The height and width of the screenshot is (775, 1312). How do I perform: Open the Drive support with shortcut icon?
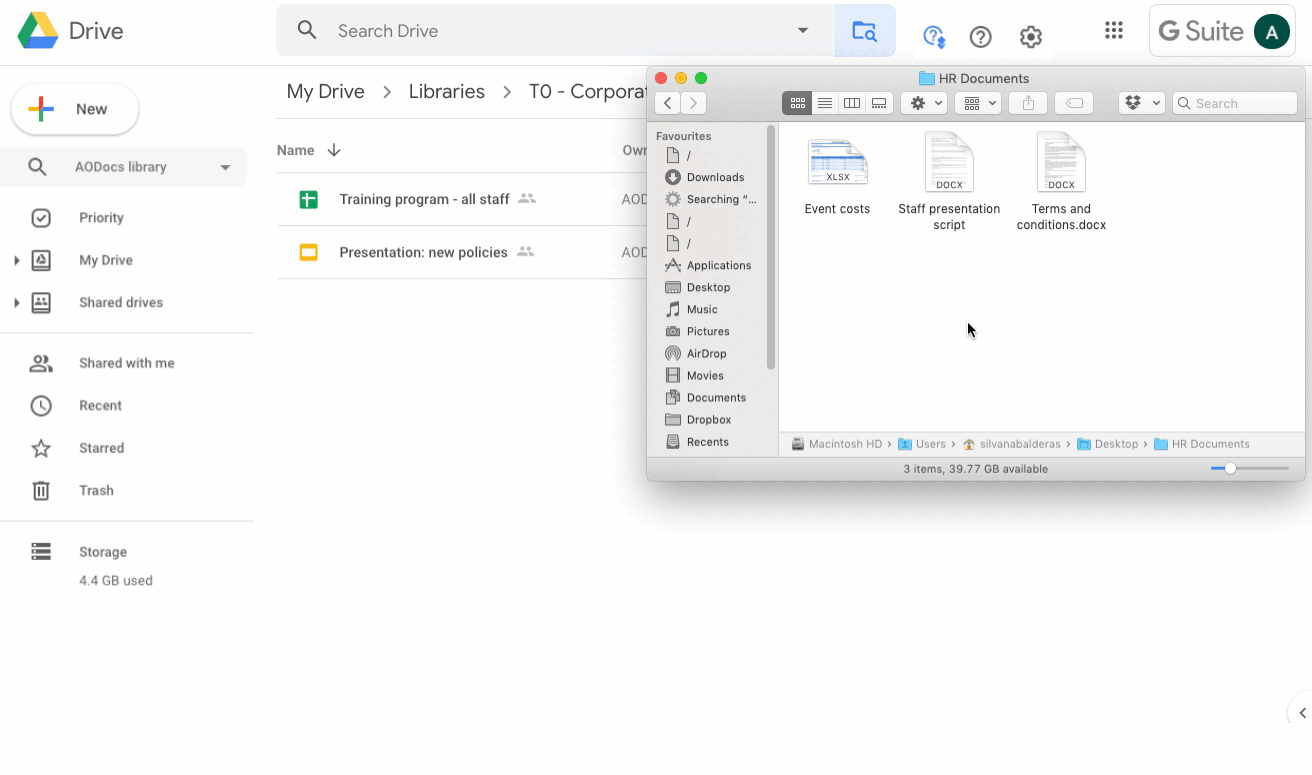[x=933, y=36]
